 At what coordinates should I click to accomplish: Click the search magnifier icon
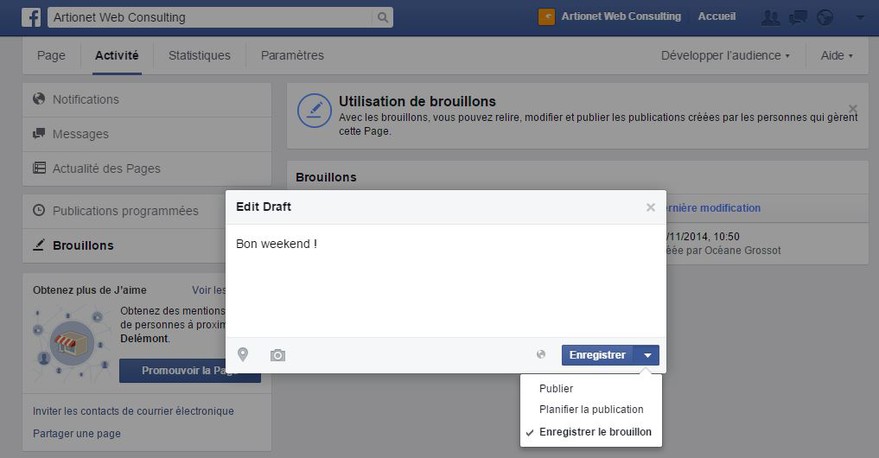pyautogui.click(x=382, y=17)
